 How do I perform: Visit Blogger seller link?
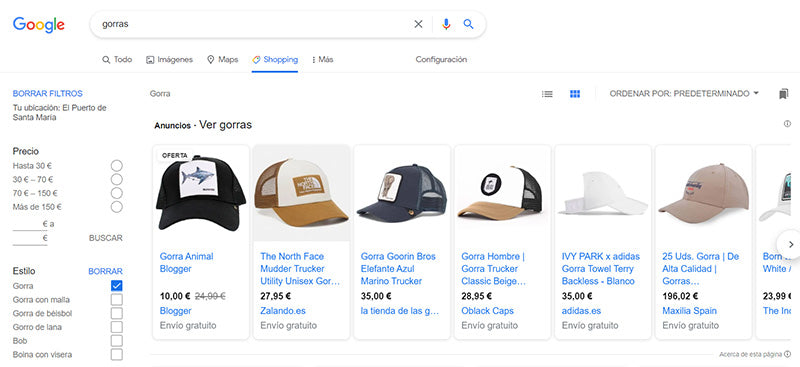point(176,311)
